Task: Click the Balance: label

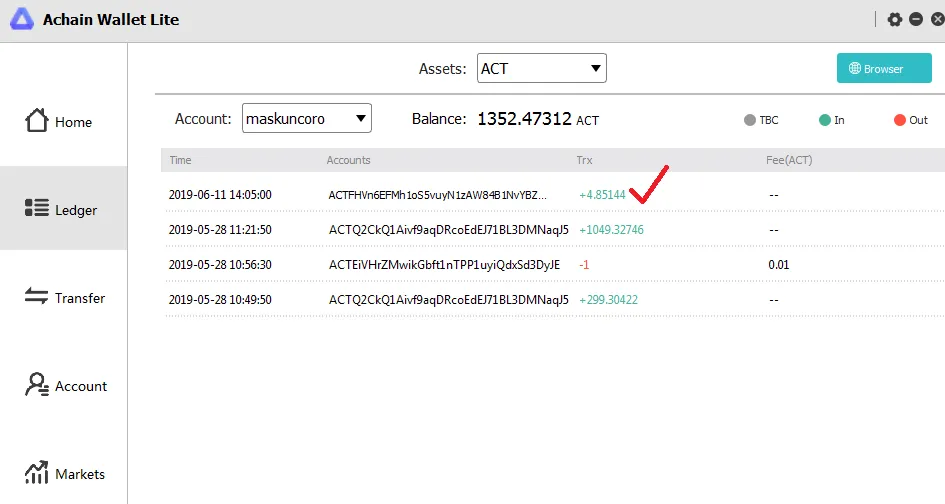Action: click(x=439, y=119)
